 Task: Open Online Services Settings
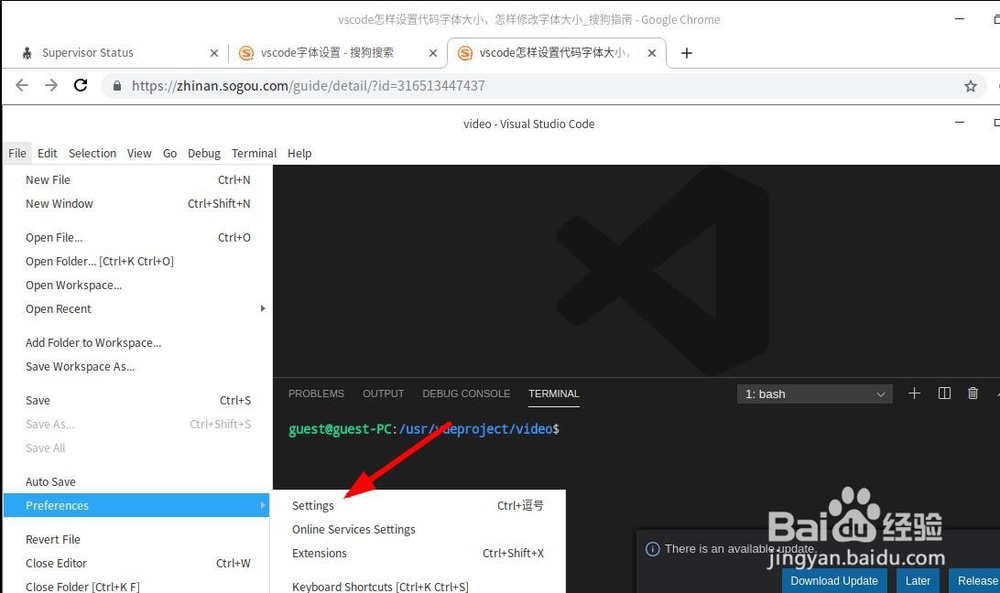pos(418,529)
